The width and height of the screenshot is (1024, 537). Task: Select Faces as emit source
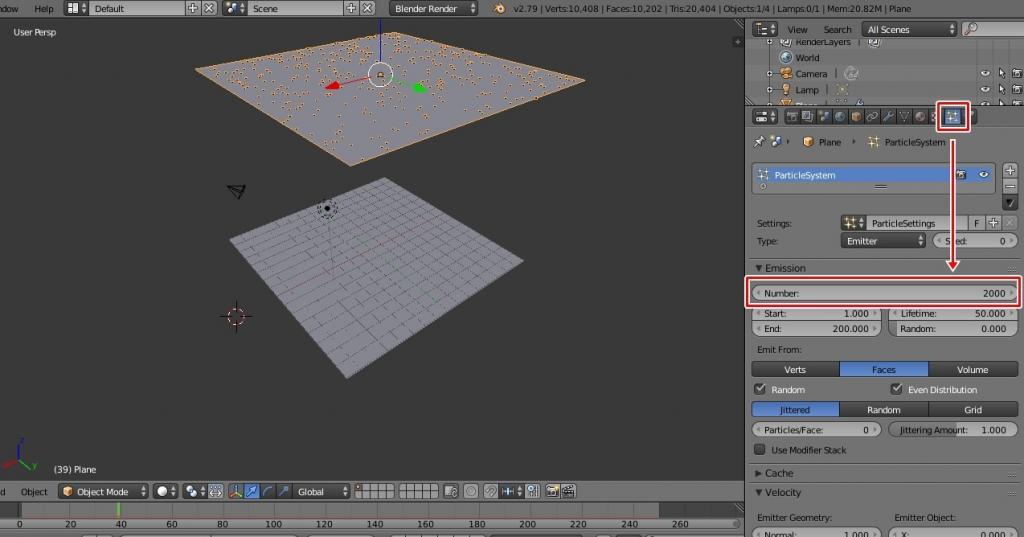click(x=884, y=369)
